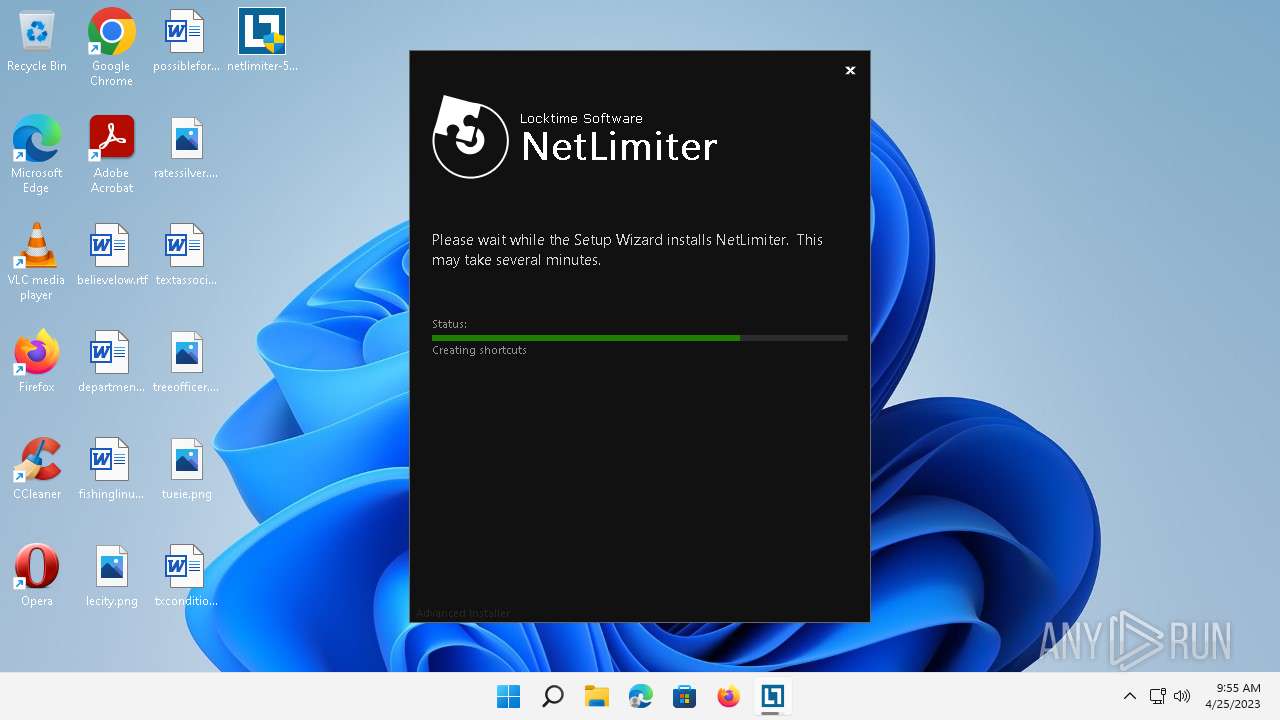The width and height of the screenshot is (1280, 720).
Task: Click the NetLimiter logo in installer
Action: coord(470,137)
